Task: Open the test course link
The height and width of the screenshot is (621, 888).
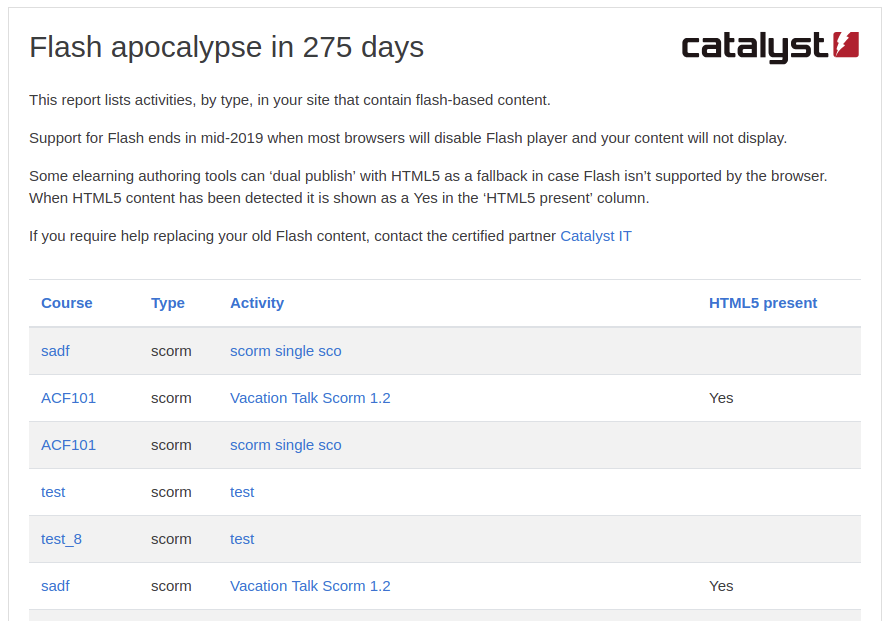Action: [x=53, y=492]
